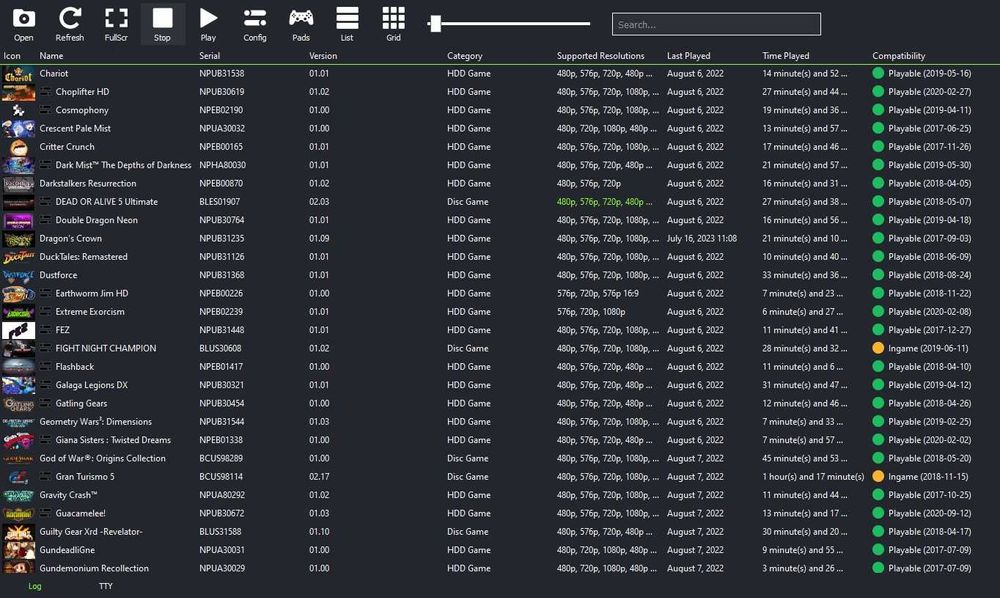Image resolution: width=1000 pixels, height=598 pixels.
Task: Refresh the game list
Action: [70, 24]
